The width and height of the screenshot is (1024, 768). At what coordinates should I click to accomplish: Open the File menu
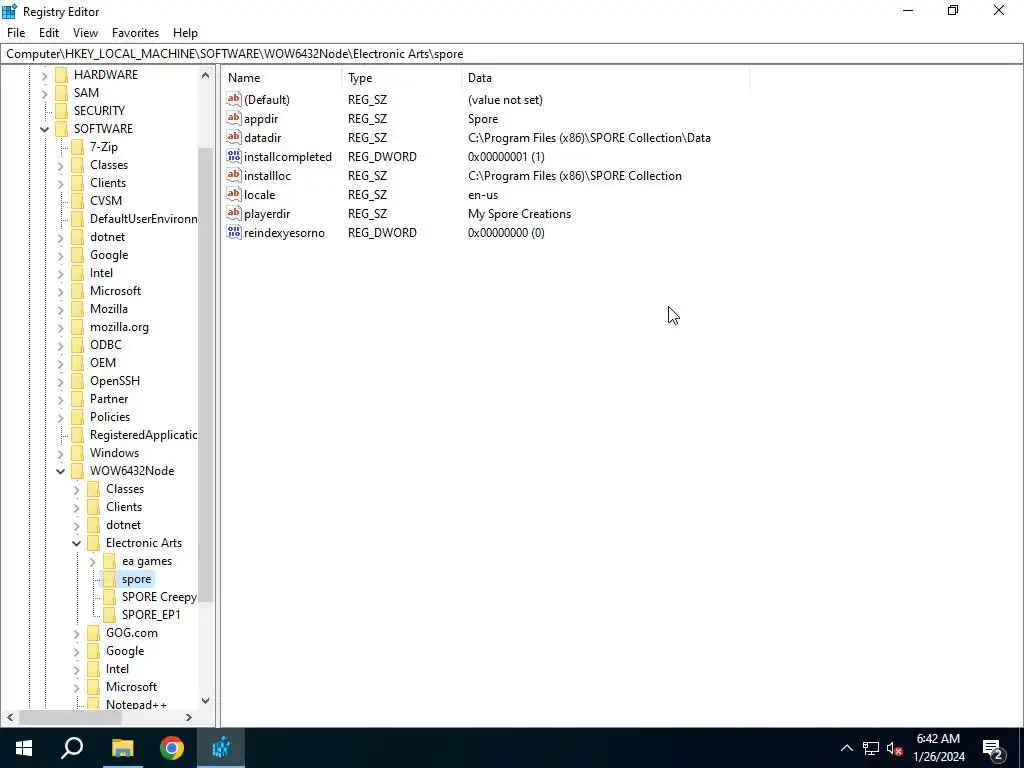(x=16, y=33)
